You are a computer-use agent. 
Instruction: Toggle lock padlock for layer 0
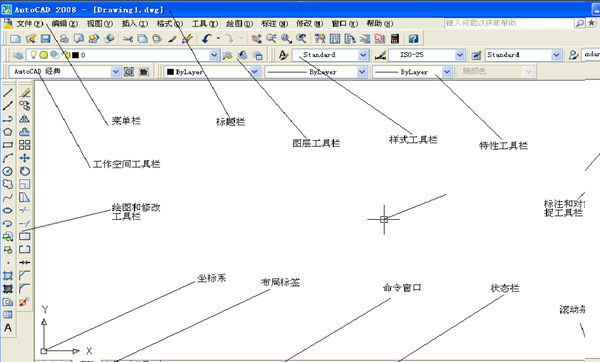(67, 55)
